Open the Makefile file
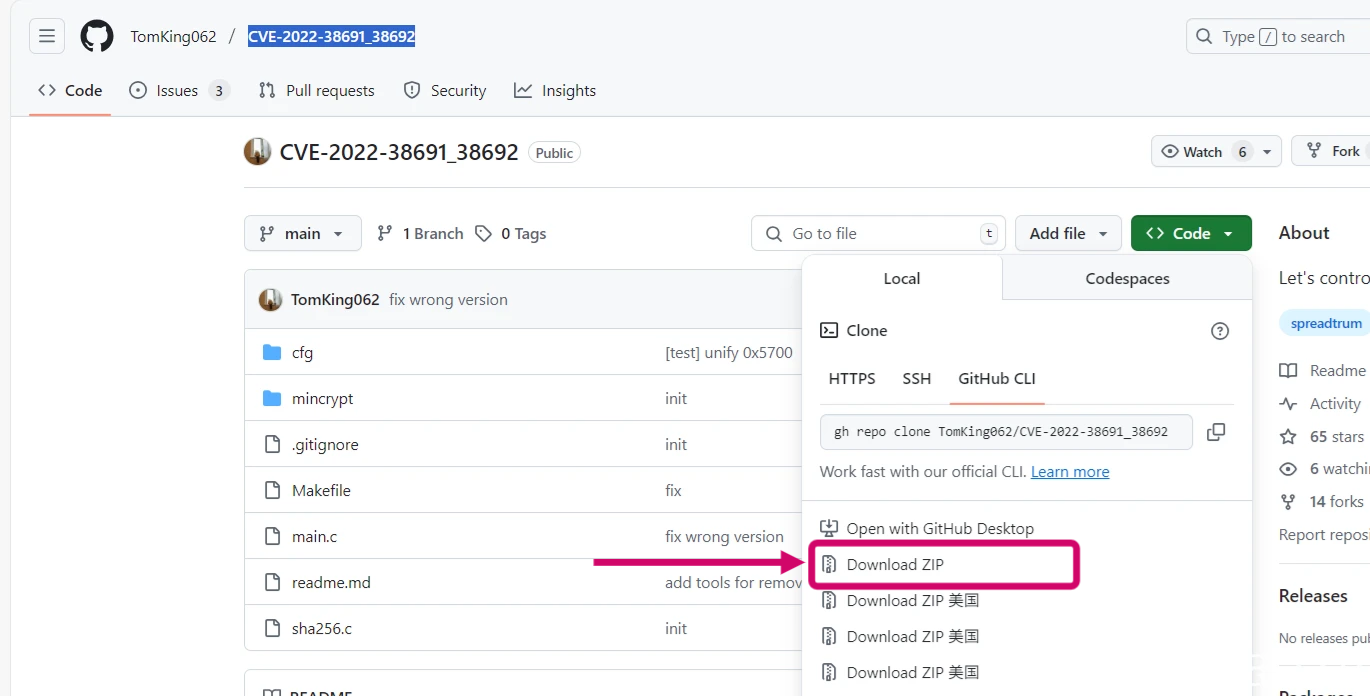The image size is (1370, 696). (321, 490)
